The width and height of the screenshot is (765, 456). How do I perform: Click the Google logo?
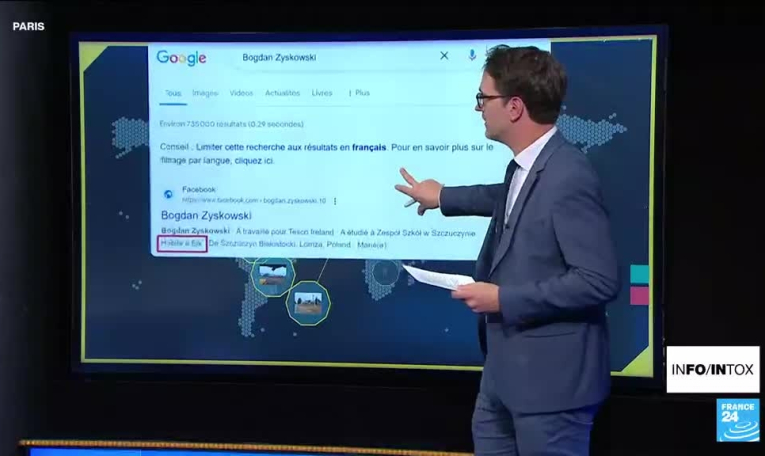(x=181, y=58)
